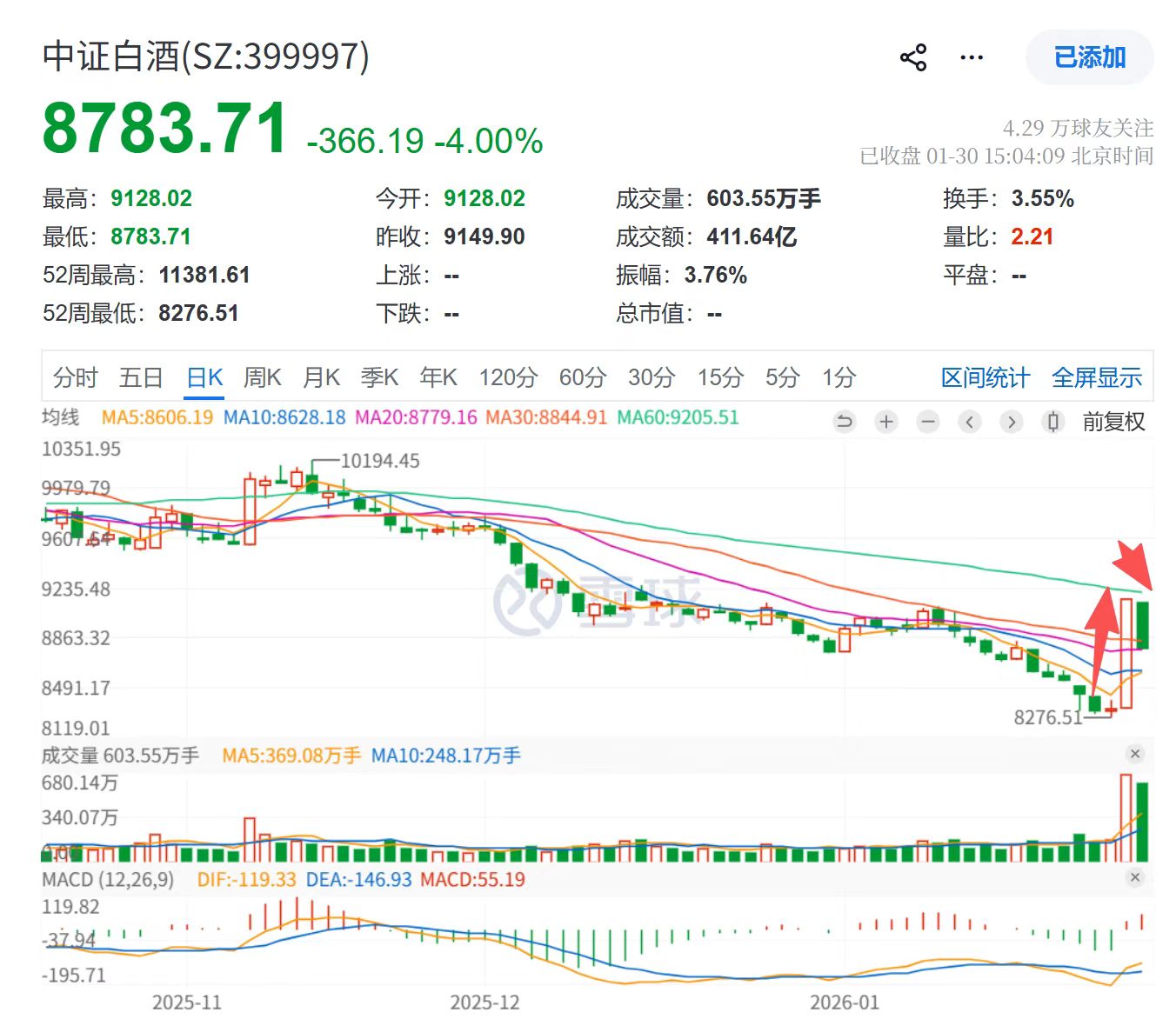This screenshot has height=1019, width=1176.
Task: Switch to the 120分 interval tab
Action: point(509,377)
